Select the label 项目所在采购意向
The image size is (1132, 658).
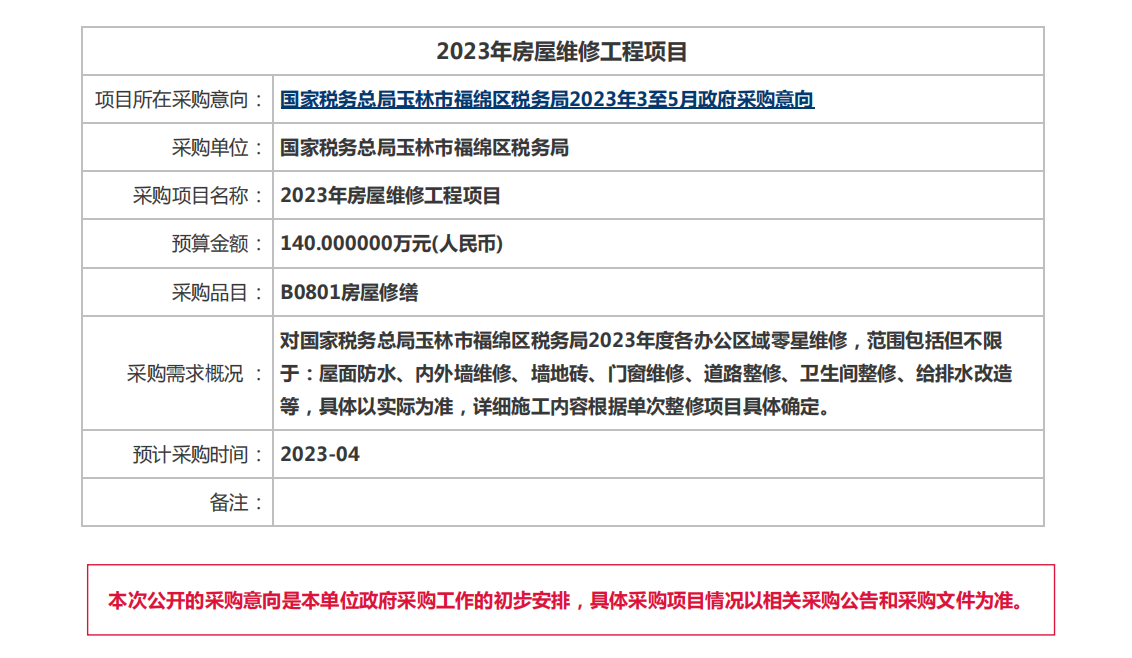180,100
